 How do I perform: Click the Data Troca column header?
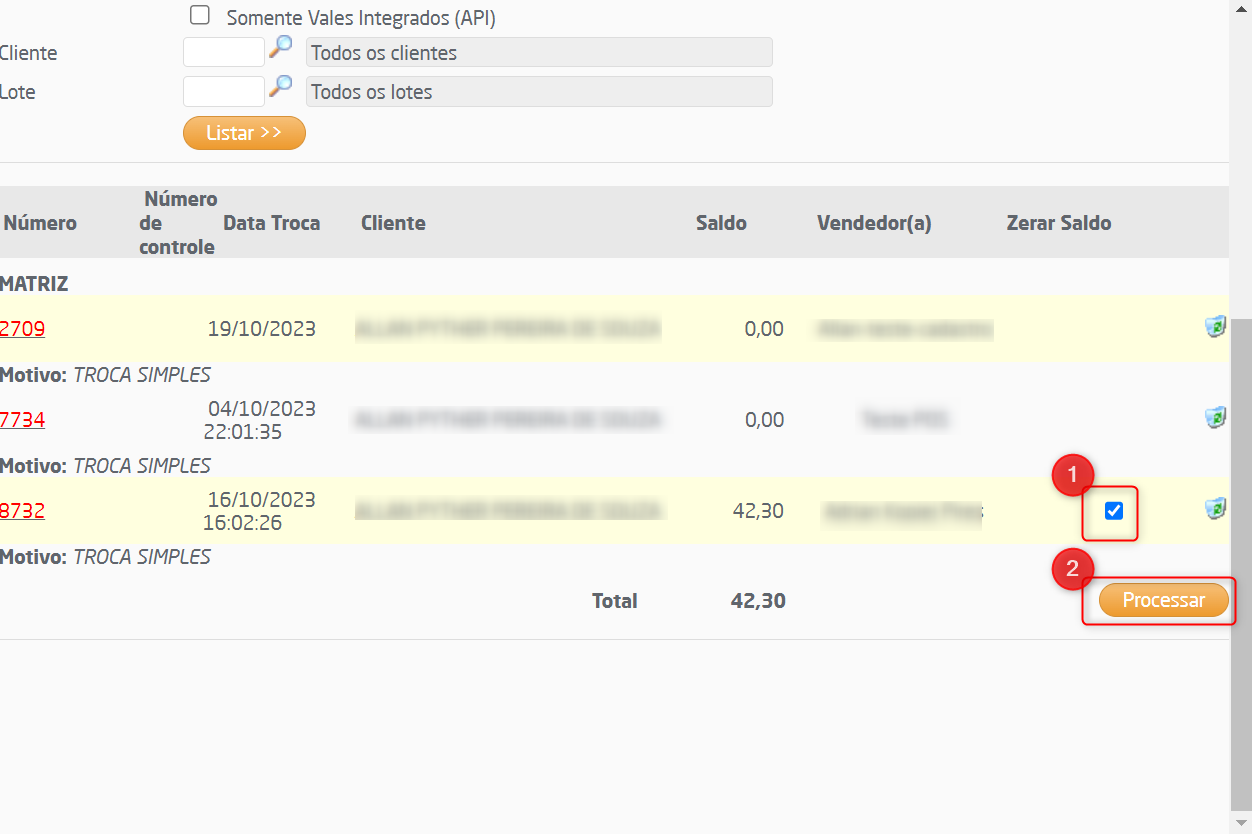click(272, 223)
